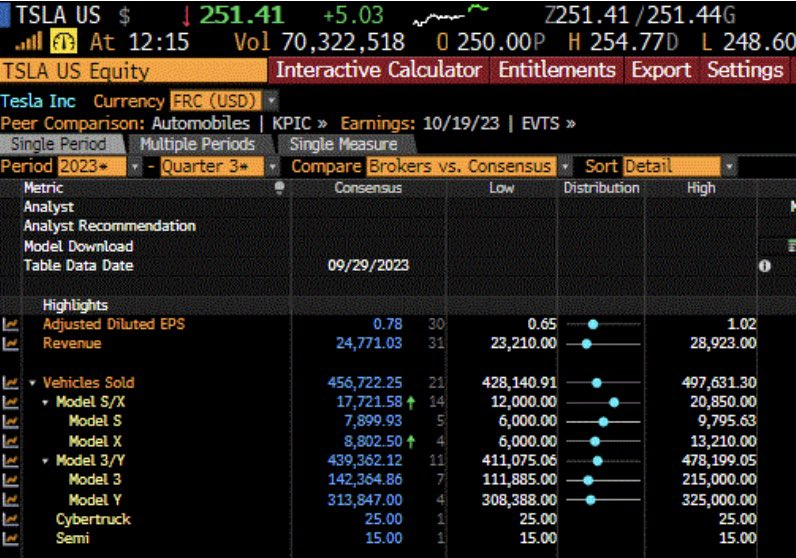Click the red down arrow next to price
The width and height of the screenshot is (796, 558).
186,16
